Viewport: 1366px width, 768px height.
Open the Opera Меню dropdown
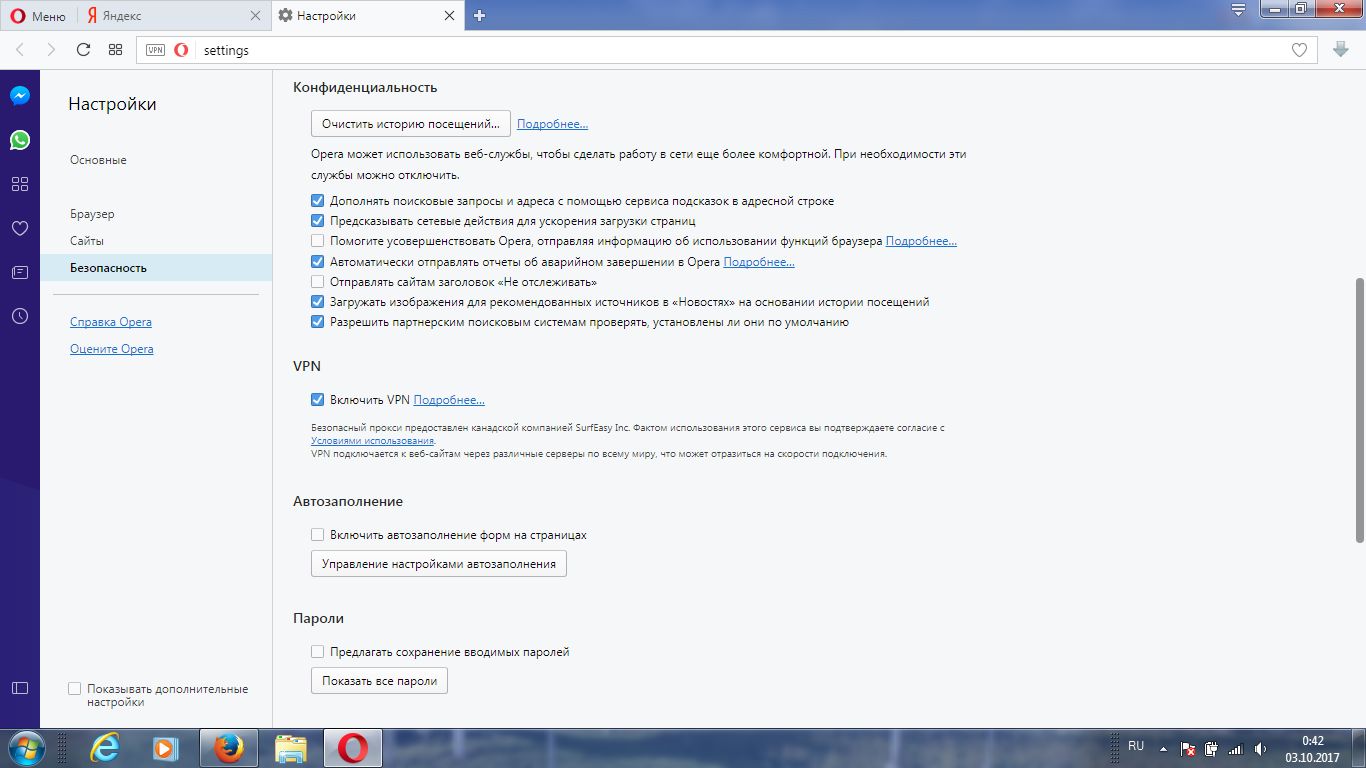click(38, 16)
